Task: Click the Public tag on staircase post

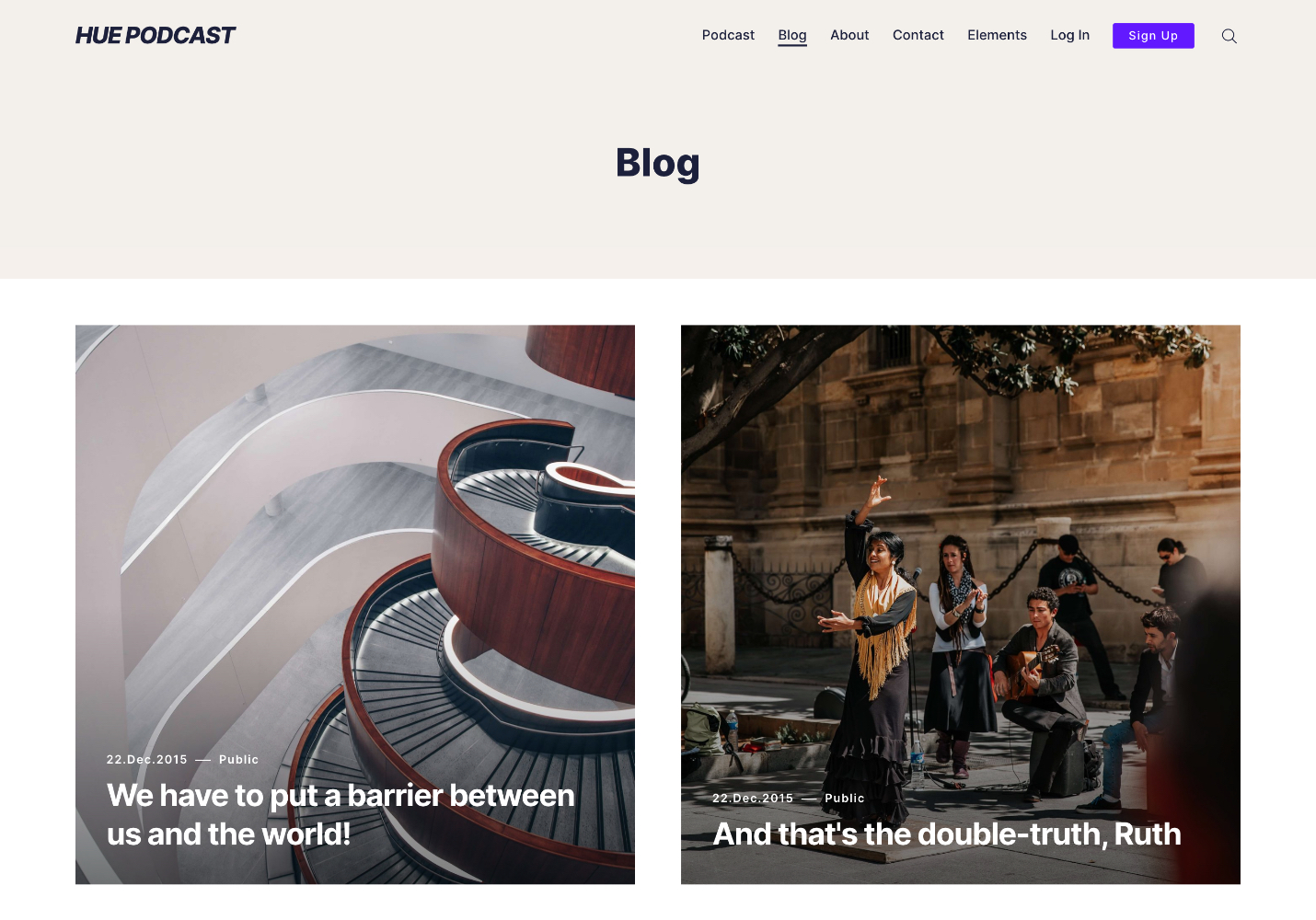Action: tap(238, 759)
